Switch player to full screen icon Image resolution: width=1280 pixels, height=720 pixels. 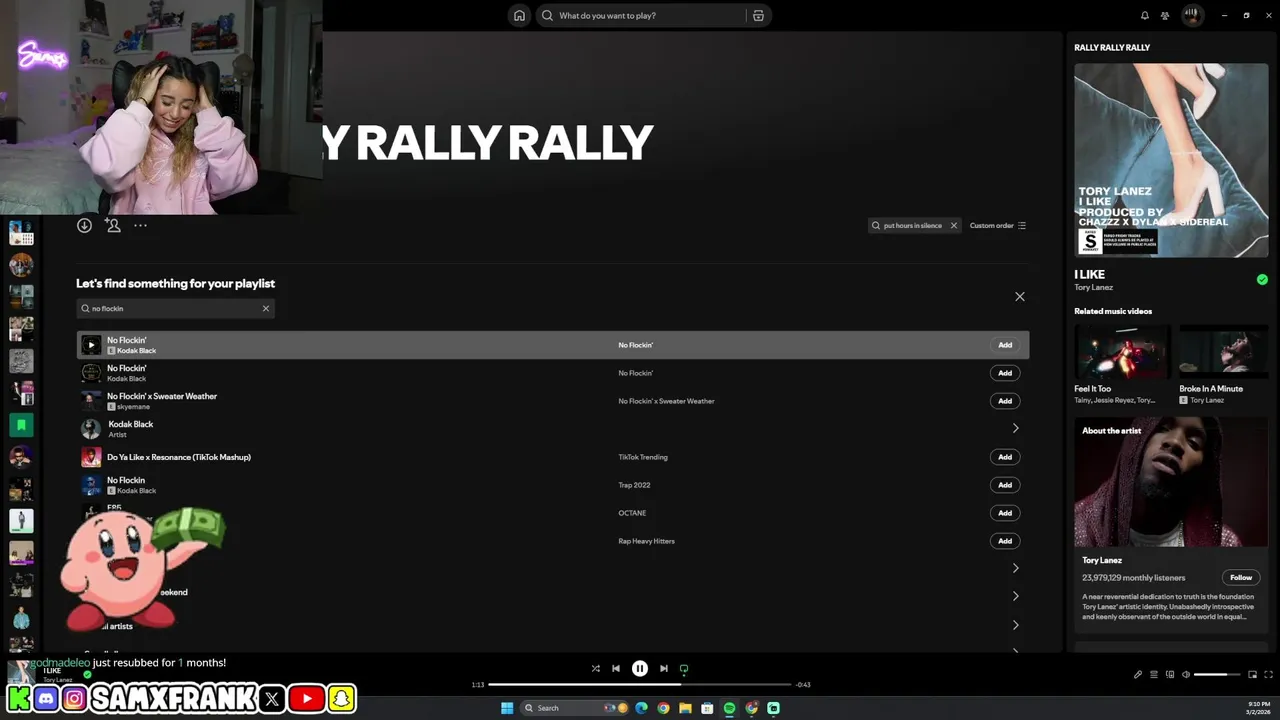pos(1268,674)
